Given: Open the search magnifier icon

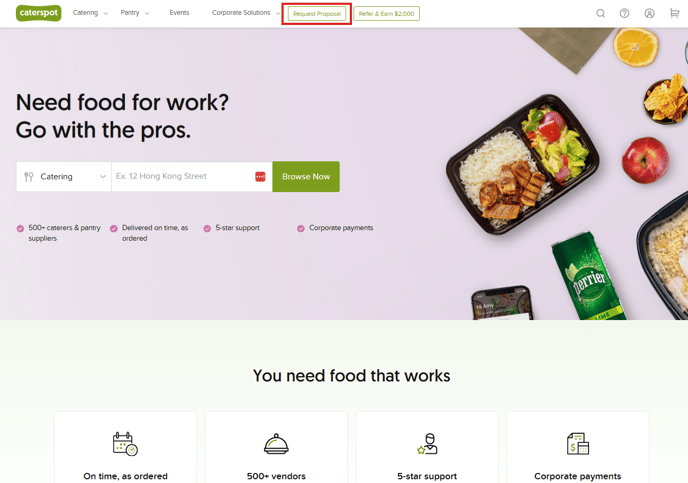Looking at the screenshot, I should [x=600, y=13].
